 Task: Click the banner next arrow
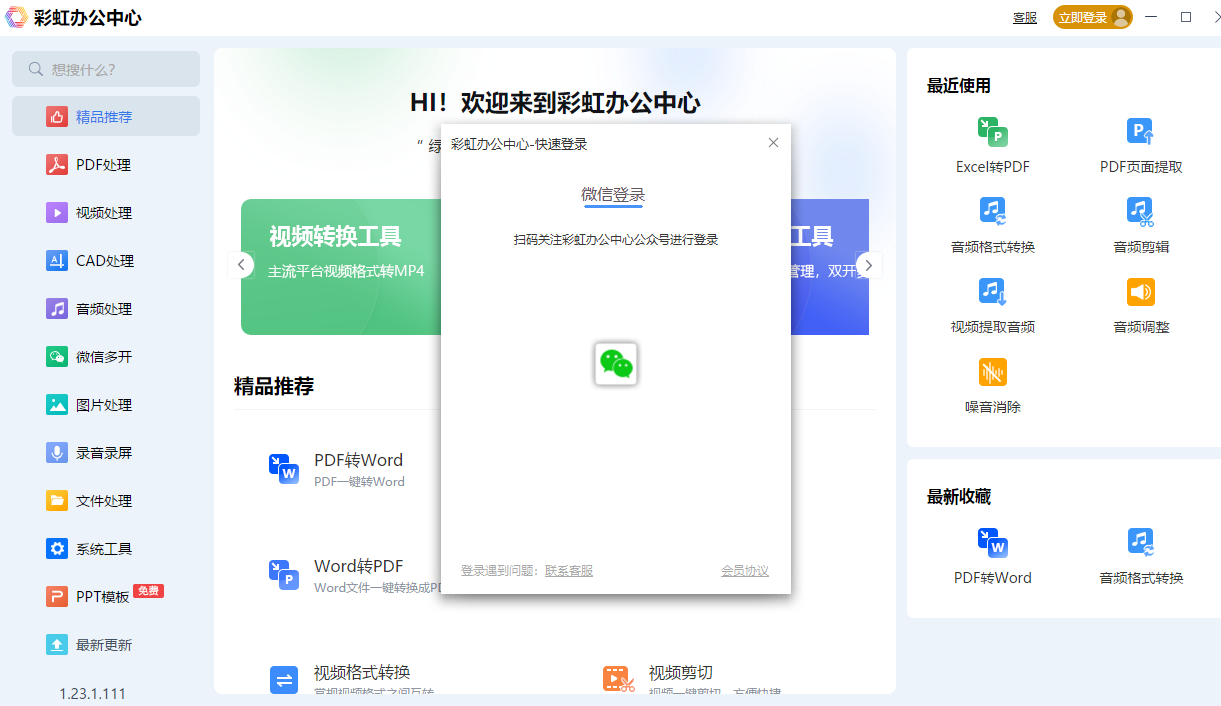click(869, 265)
